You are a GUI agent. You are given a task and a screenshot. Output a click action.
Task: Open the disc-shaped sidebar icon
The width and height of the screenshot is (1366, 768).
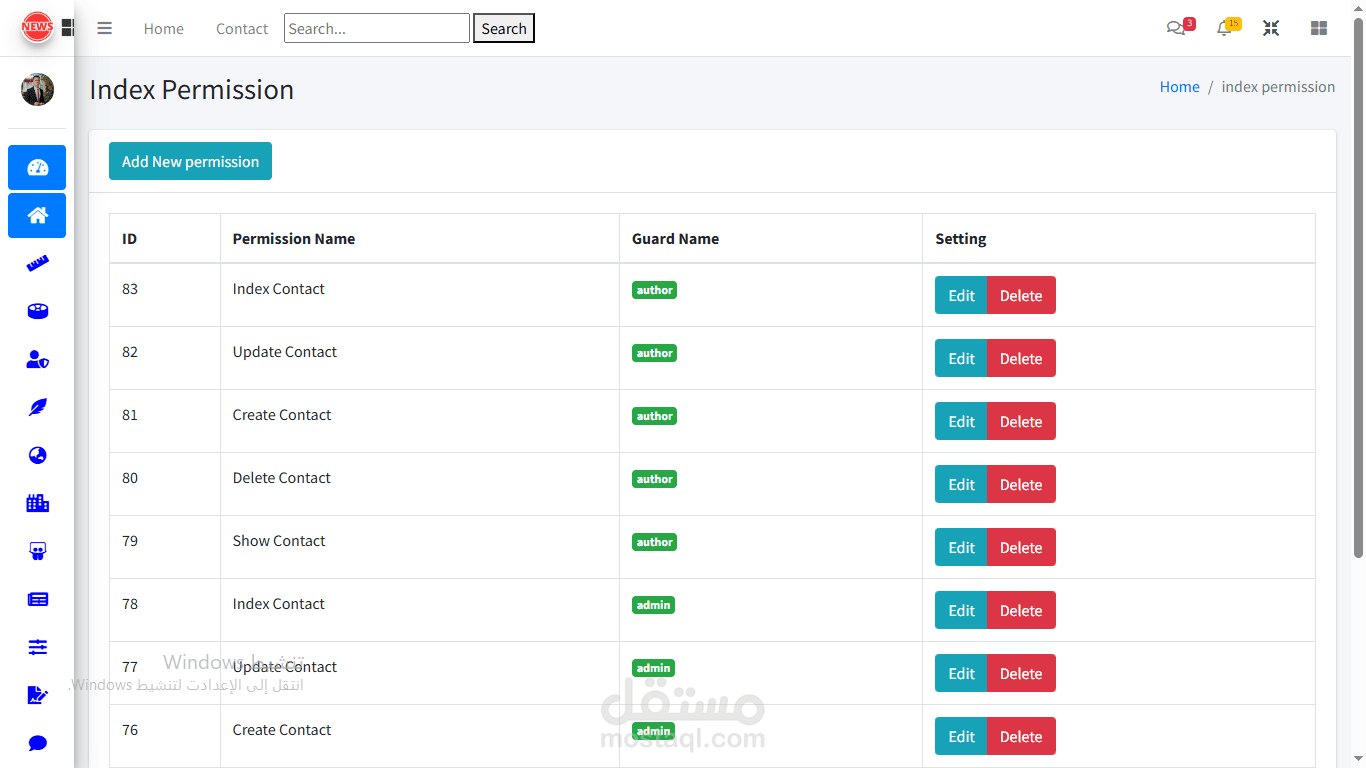[x=37, y=311]
